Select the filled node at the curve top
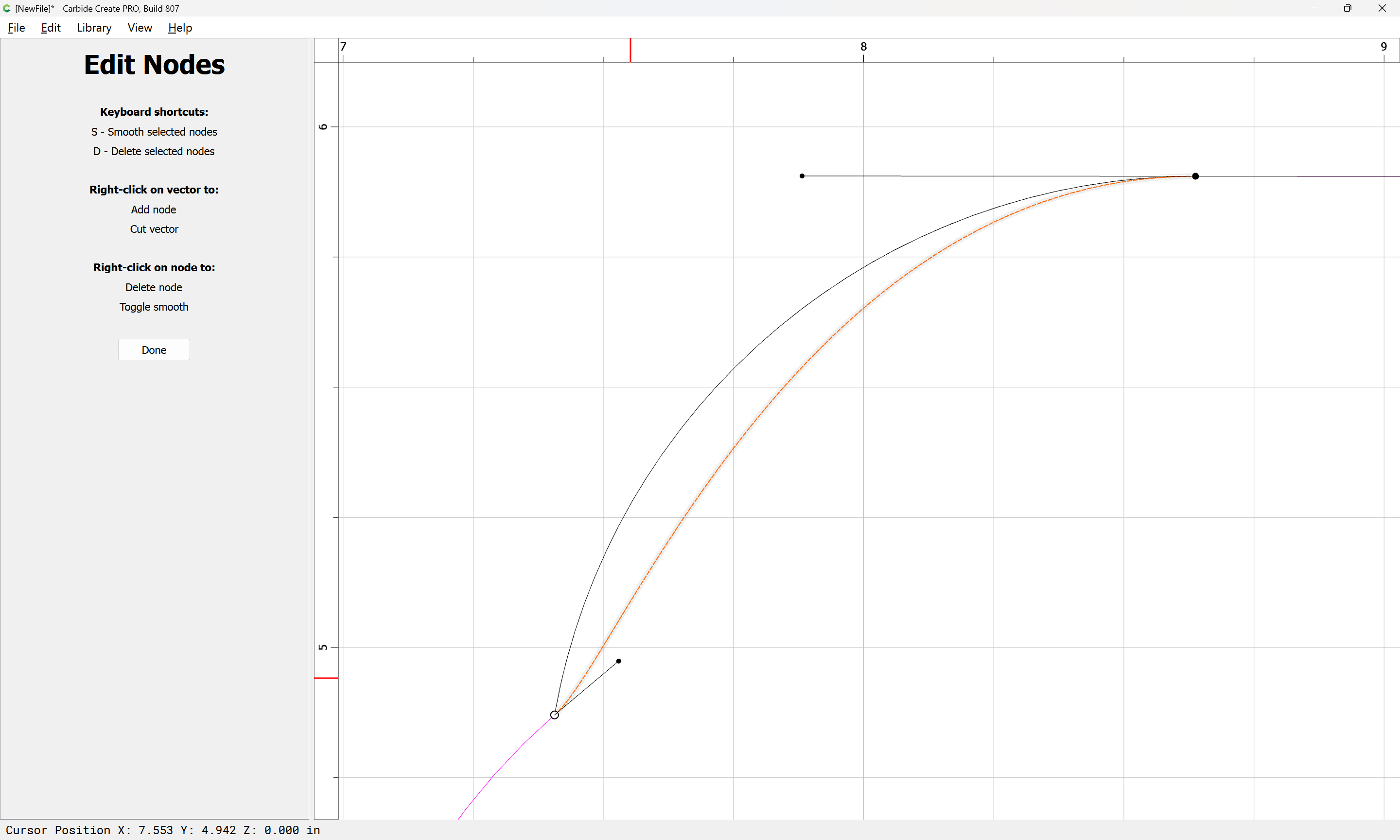This screenshot has height=840, width=1400. point(1195,176)
